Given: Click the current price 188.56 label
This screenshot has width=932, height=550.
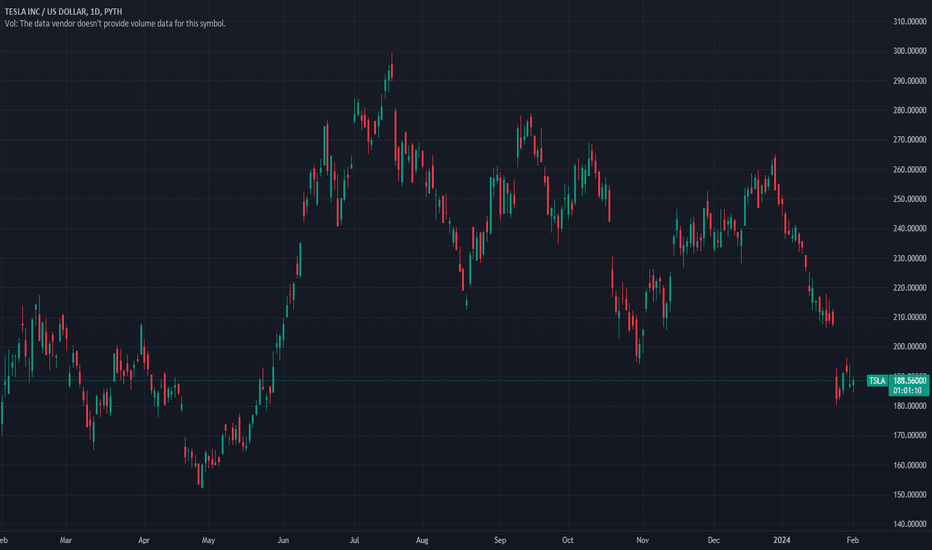Looking at the screenshot, I should [909, 381].
